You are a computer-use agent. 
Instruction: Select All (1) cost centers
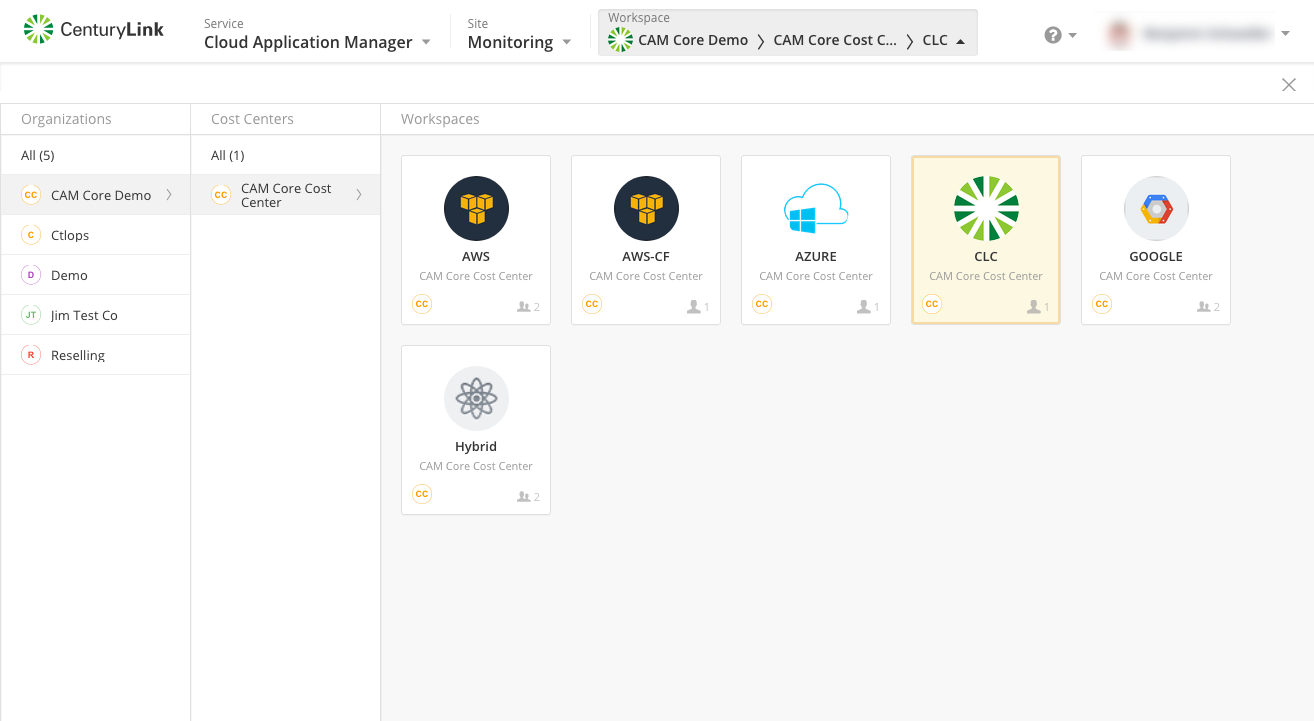coord(285,155)
